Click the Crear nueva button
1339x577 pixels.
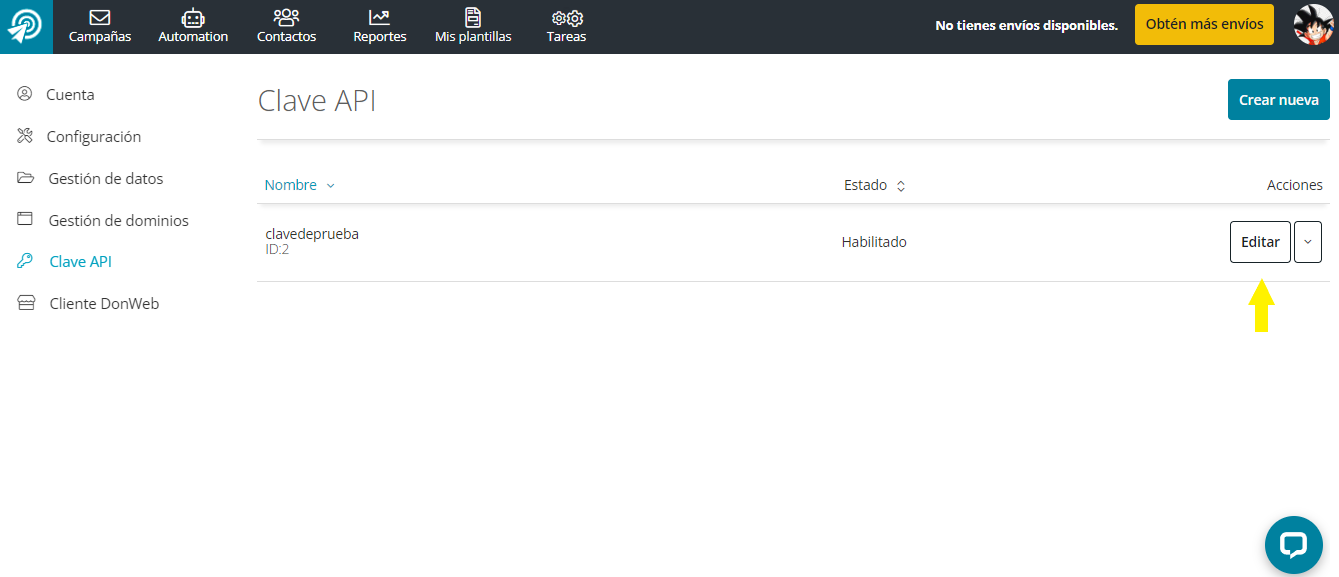1279,100
